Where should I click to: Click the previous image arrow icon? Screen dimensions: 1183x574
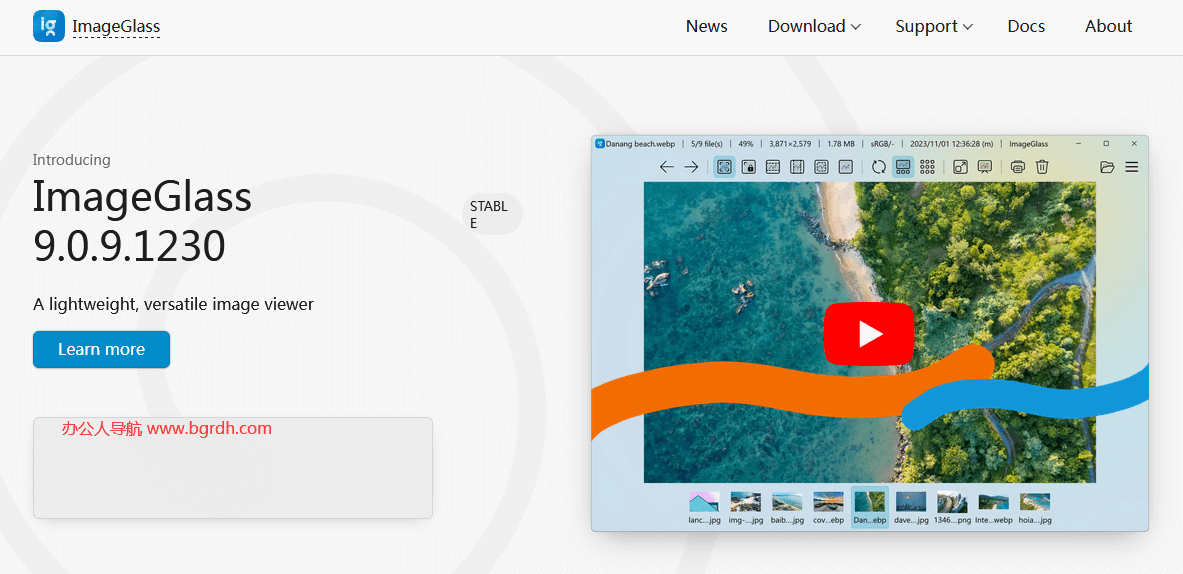(667, 167)
